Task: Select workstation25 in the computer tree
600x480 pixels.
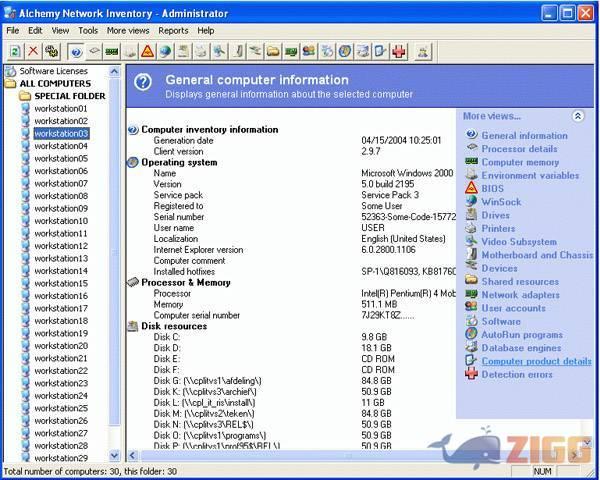Action: pos(61,408)
